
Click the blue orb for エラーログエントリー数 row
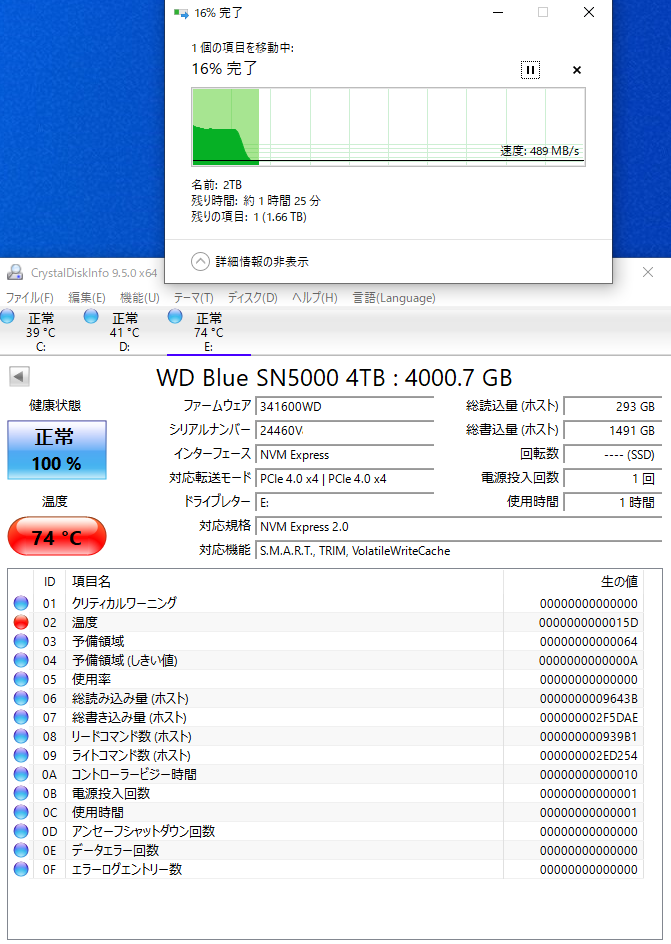point(21,869)
